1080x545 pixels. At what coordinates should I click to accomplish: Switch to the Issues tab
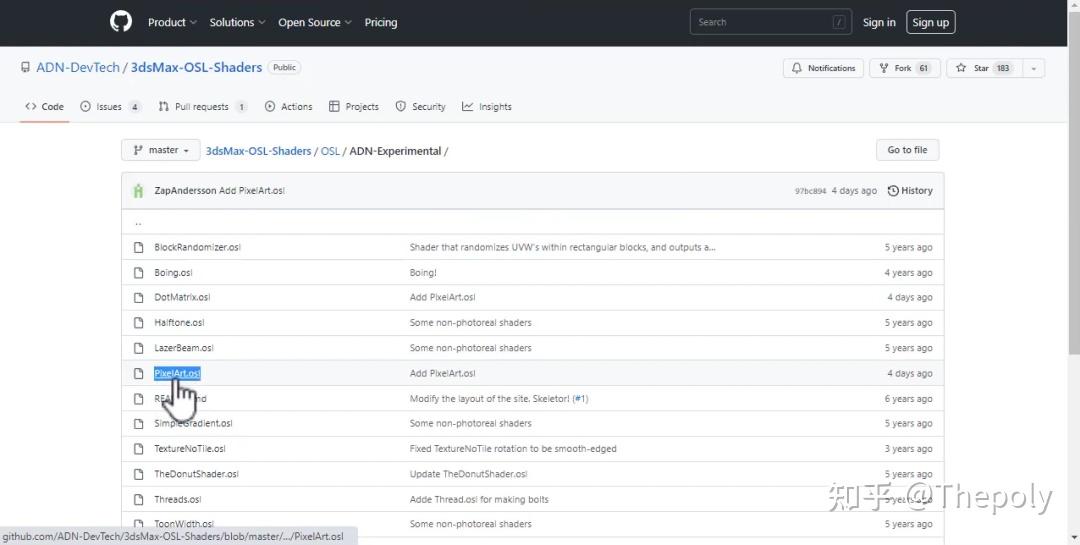(x=110, y=107)
